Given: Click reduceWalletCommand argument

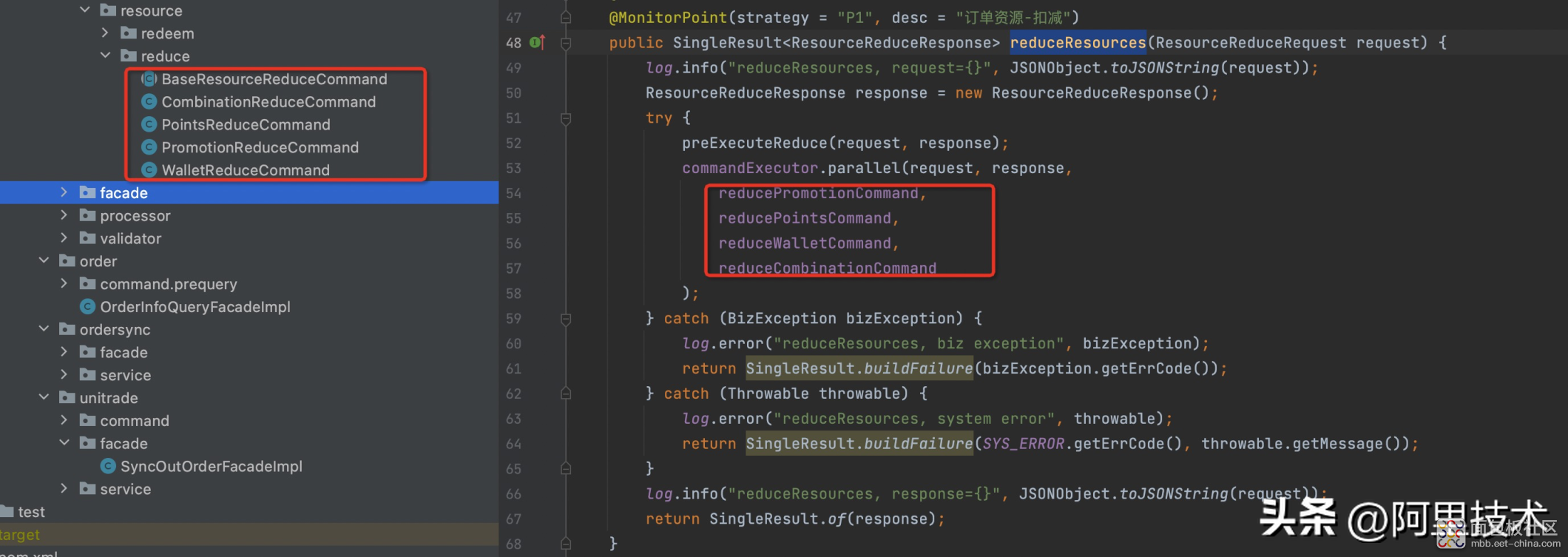Looking at the screenshot, I should click(805, 243).
